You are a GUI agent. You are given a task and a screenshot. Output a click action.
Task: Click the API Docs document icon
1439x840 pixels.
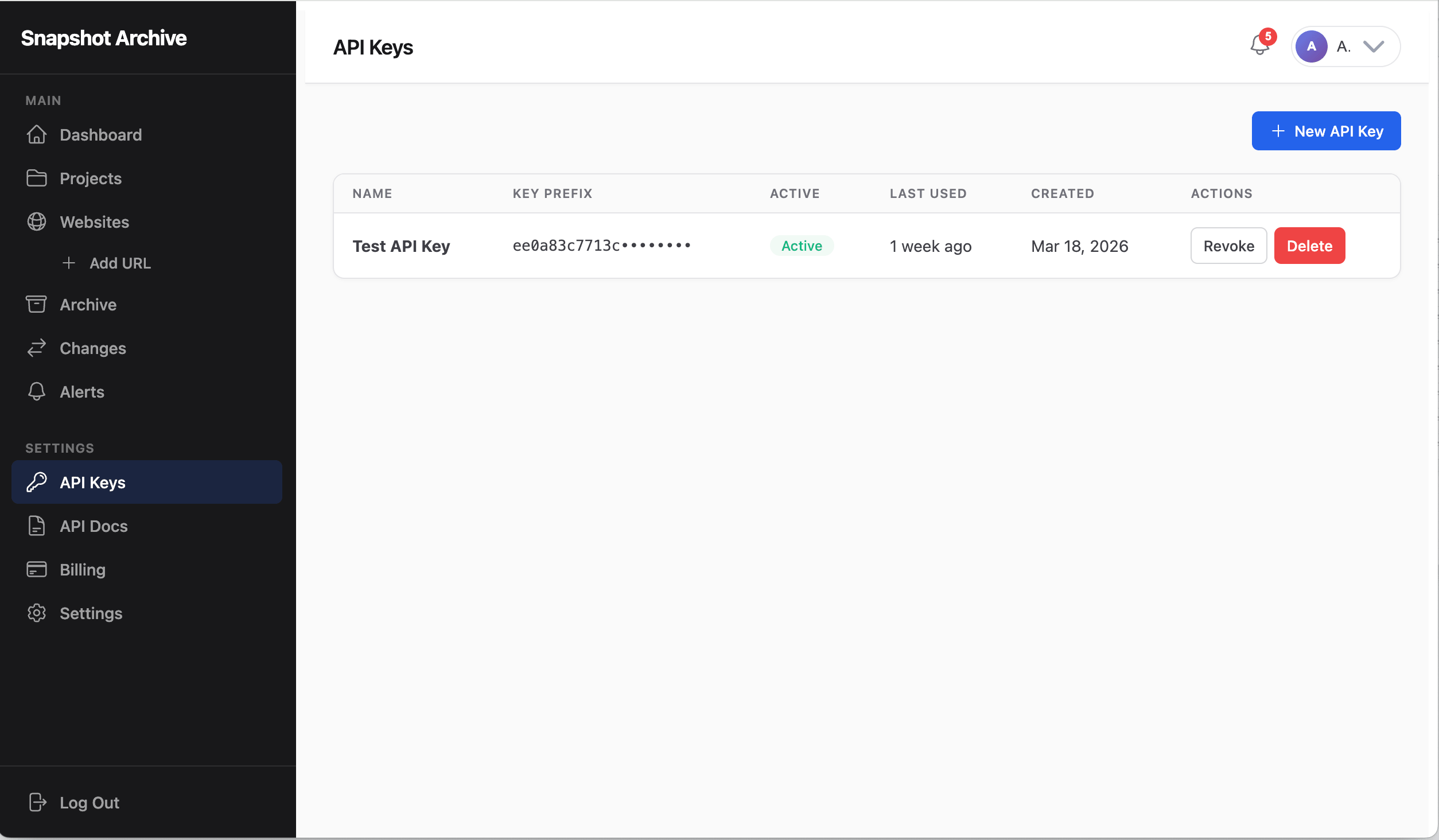point(37,526)
